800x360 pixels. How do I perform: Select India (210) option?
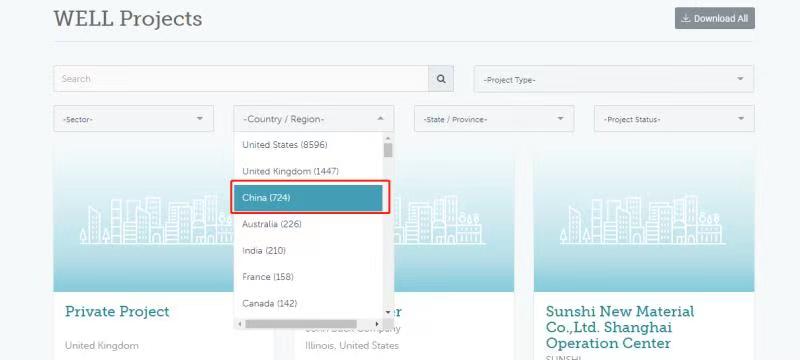click(308, 251)
